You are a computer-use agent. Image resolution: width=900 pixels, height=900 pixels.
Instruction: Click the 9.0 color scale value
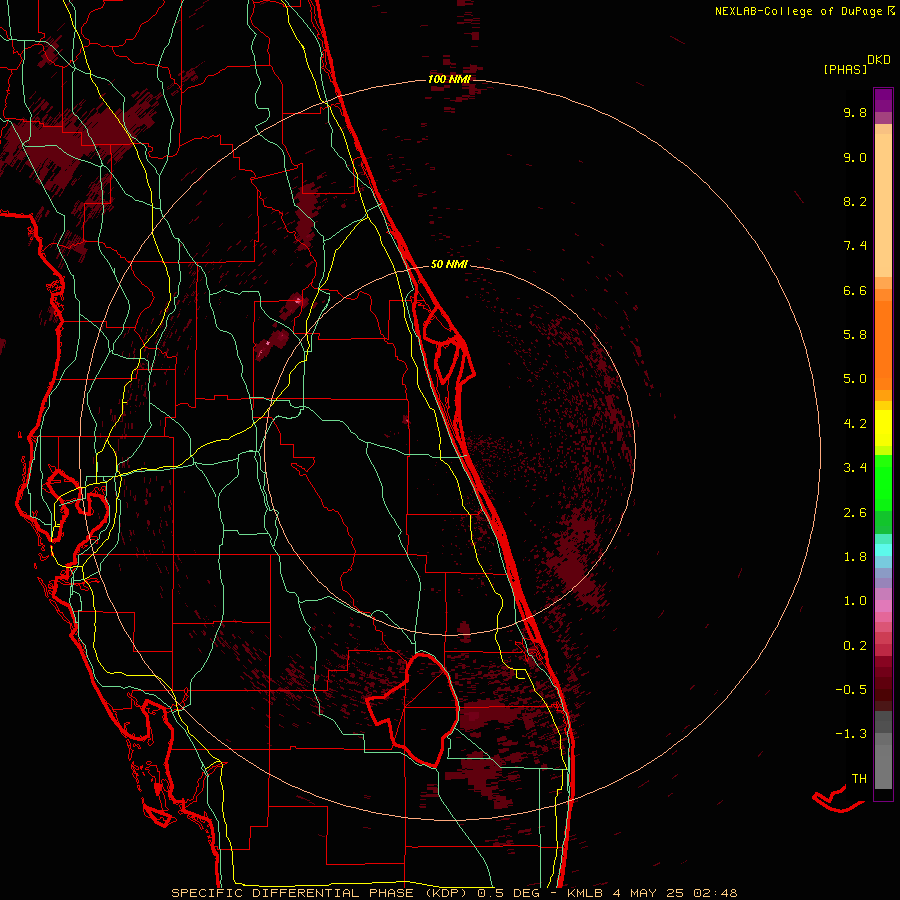[855, 157]
